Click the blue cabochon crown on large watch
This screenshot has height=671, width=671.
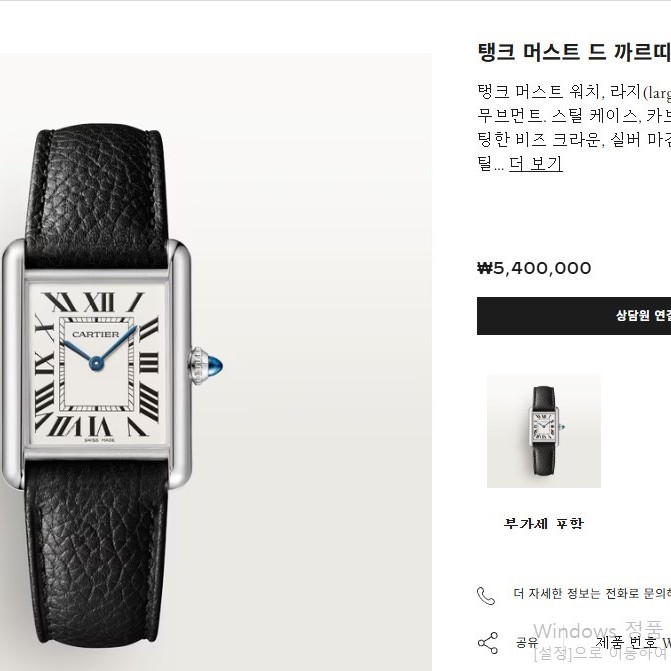click(x=214, y=366)
